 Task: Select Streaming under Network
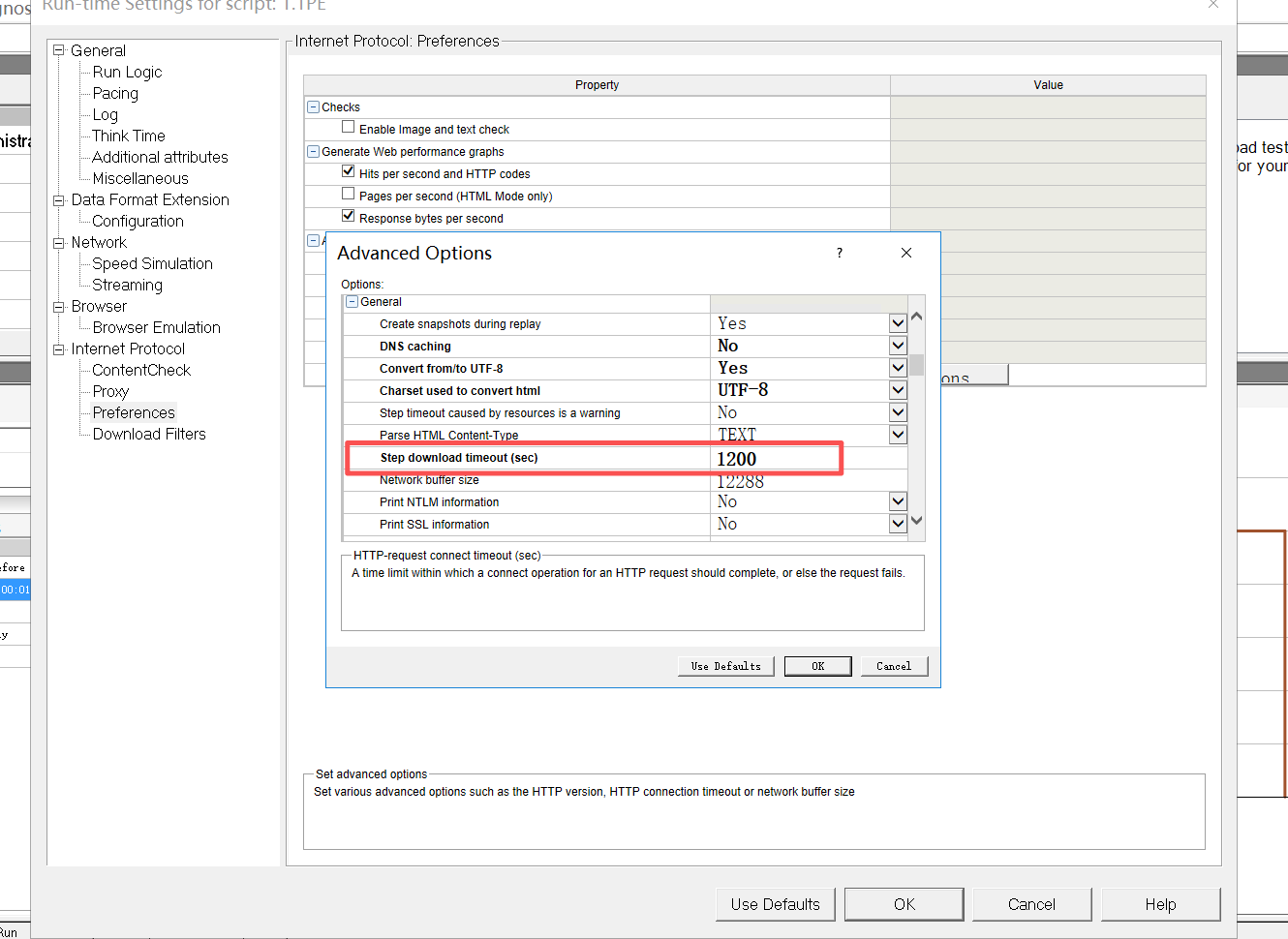pyautogui.click(x=127, y=285)
